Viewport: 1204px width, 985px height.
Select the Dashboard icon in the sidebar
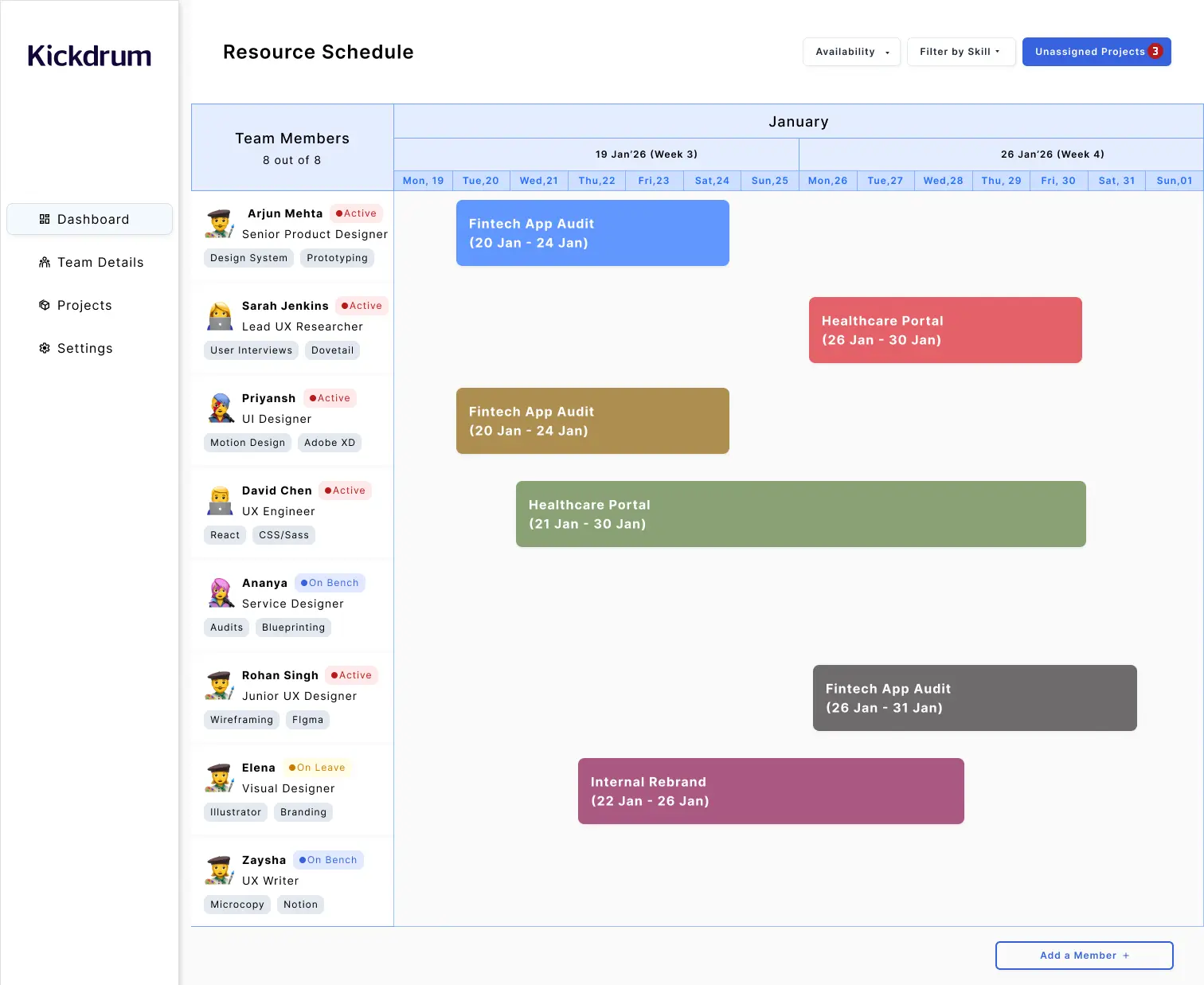(45, 219)
